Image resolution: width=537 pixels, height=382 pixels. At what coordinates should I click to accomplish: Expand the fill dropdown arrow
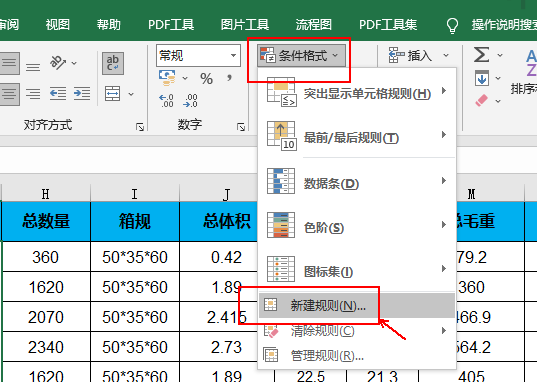[x=498, y=78]
